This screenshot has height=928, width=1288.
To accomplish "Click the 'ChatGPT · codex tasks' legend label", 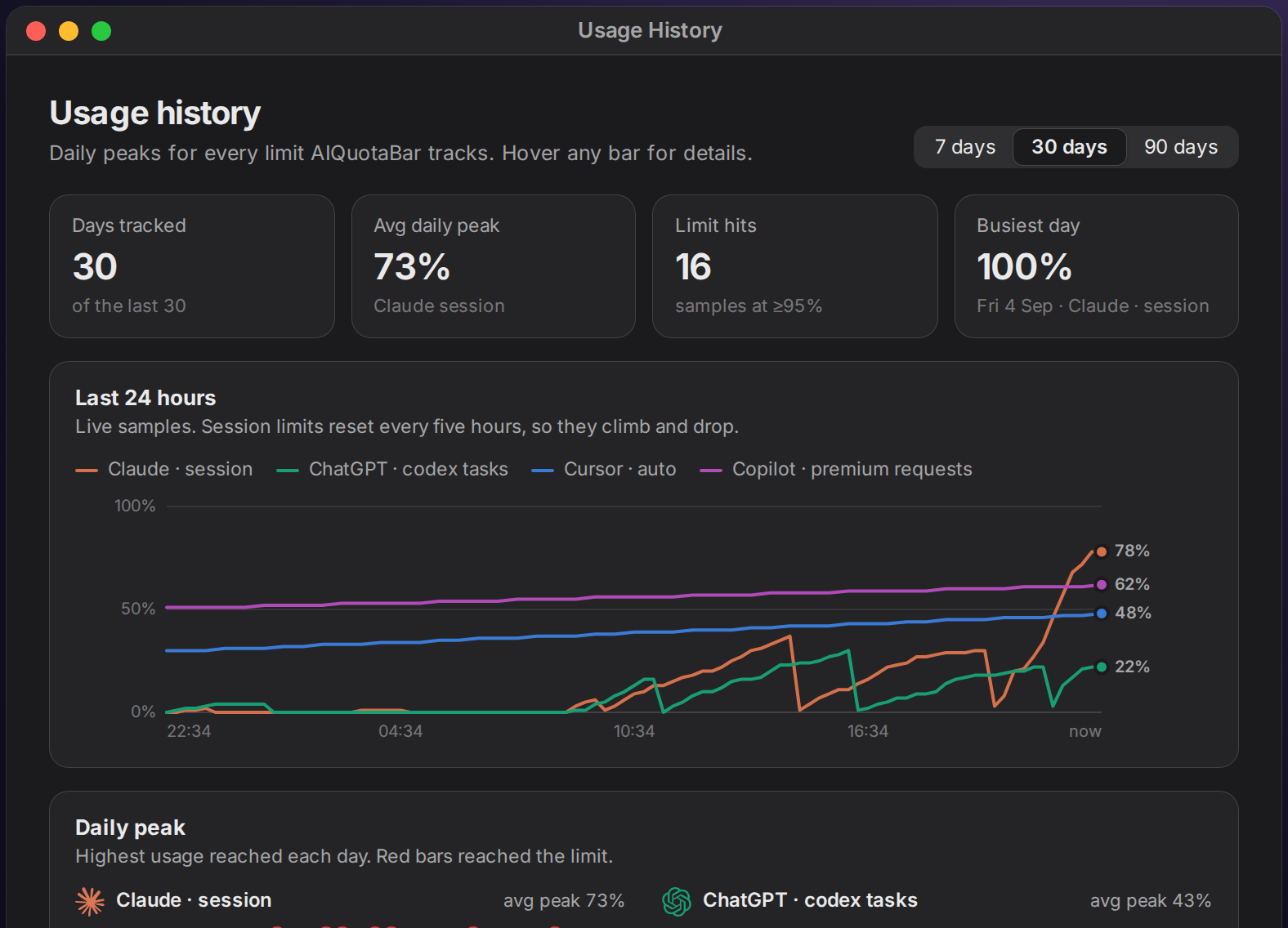I will 409,469.
